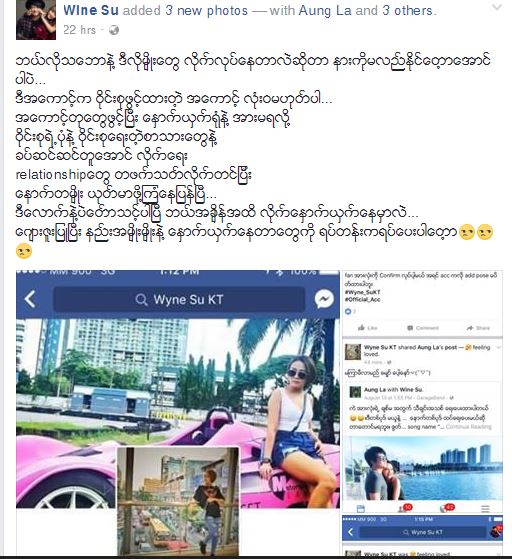512x559 pixels.
Task: Click the Wyne Su KT search field
Action: click(179, 299)
